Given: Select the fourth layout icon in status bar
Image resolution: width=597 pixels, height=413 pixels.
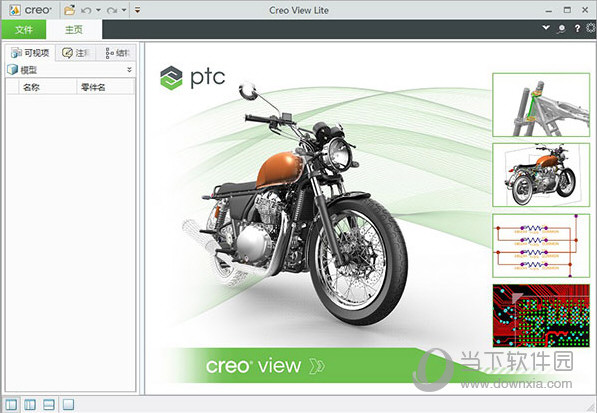Looking at the screenshot, I should coord(68,404).
